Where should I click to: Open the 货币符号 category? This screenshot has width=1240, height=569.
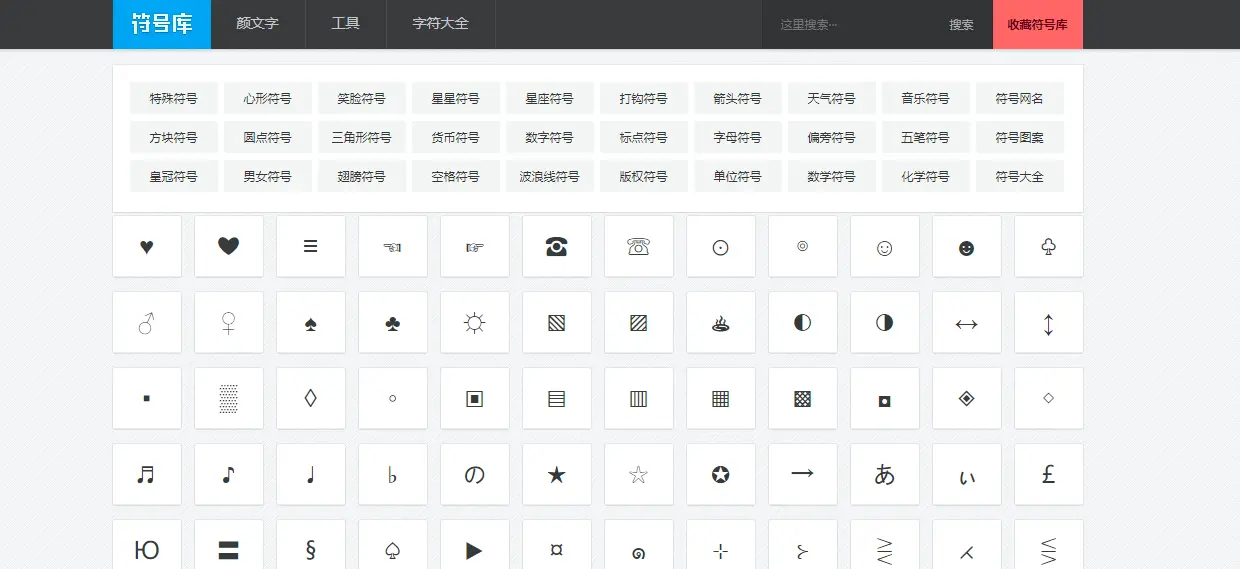456,137
